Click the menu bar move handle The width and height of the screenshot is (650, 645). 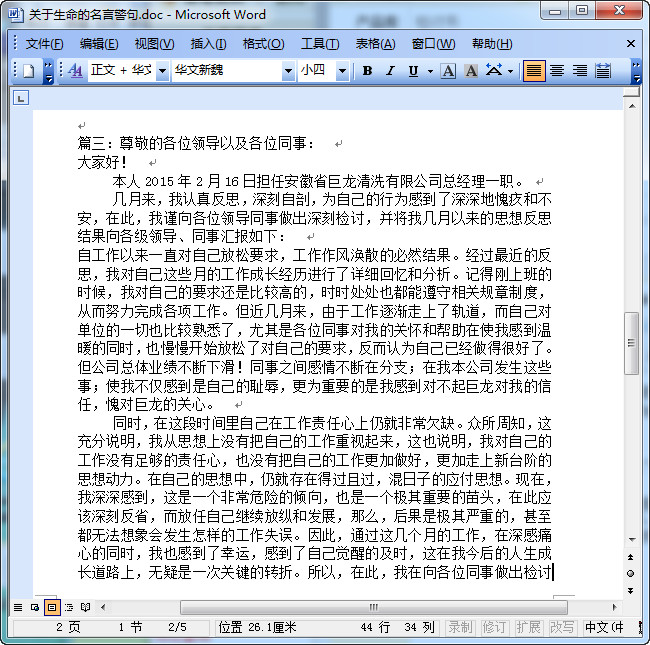[x=15, y=44]
